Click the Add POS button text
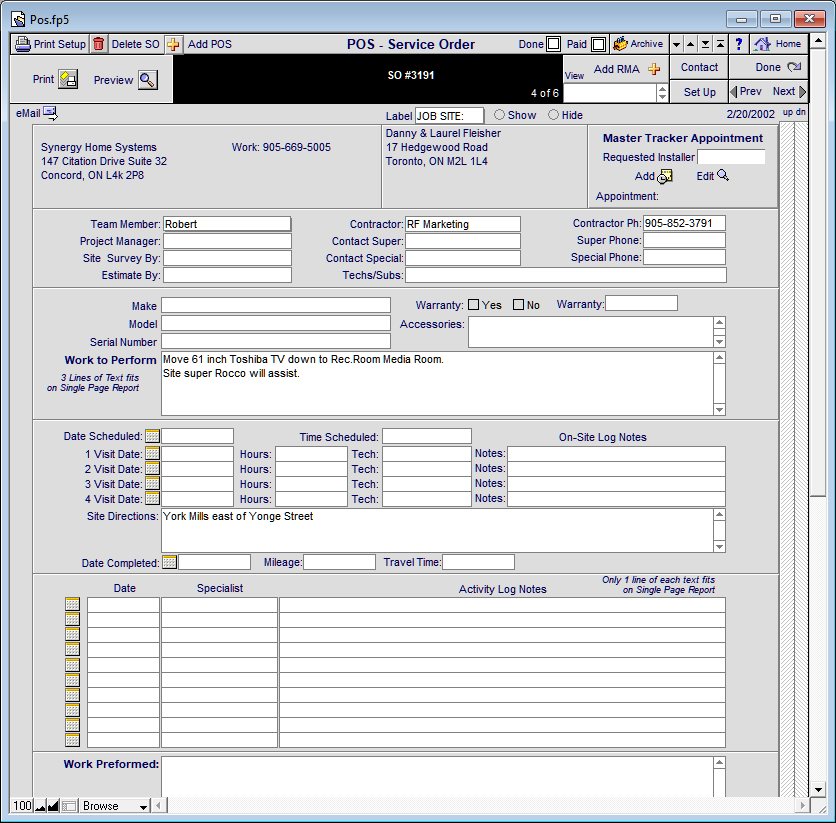Image resolution: width=836 pixels, height=823 pixels. 210,44
